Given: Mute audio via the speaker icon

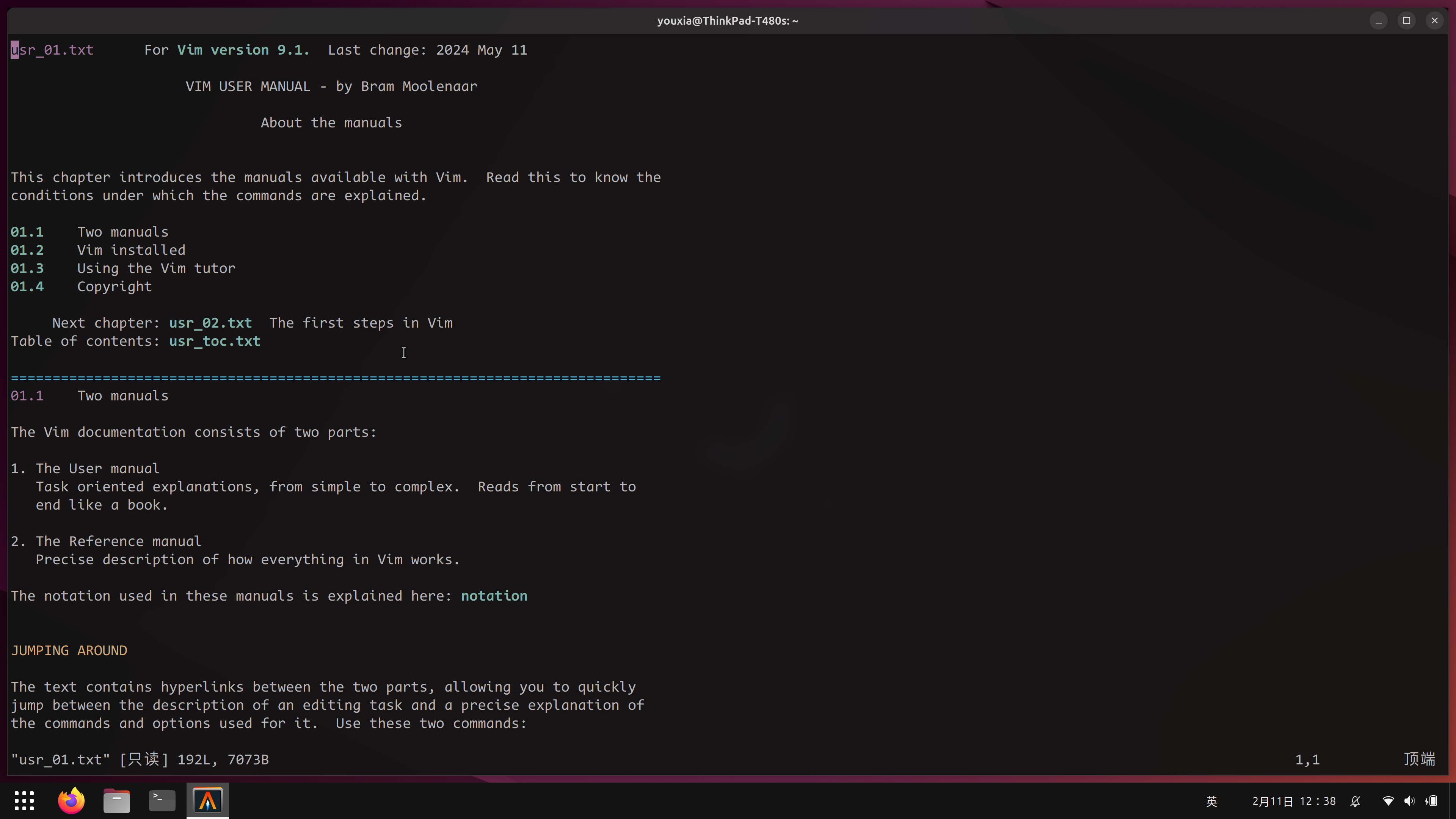Looking at the screenshot, I should pos(1409,801).
